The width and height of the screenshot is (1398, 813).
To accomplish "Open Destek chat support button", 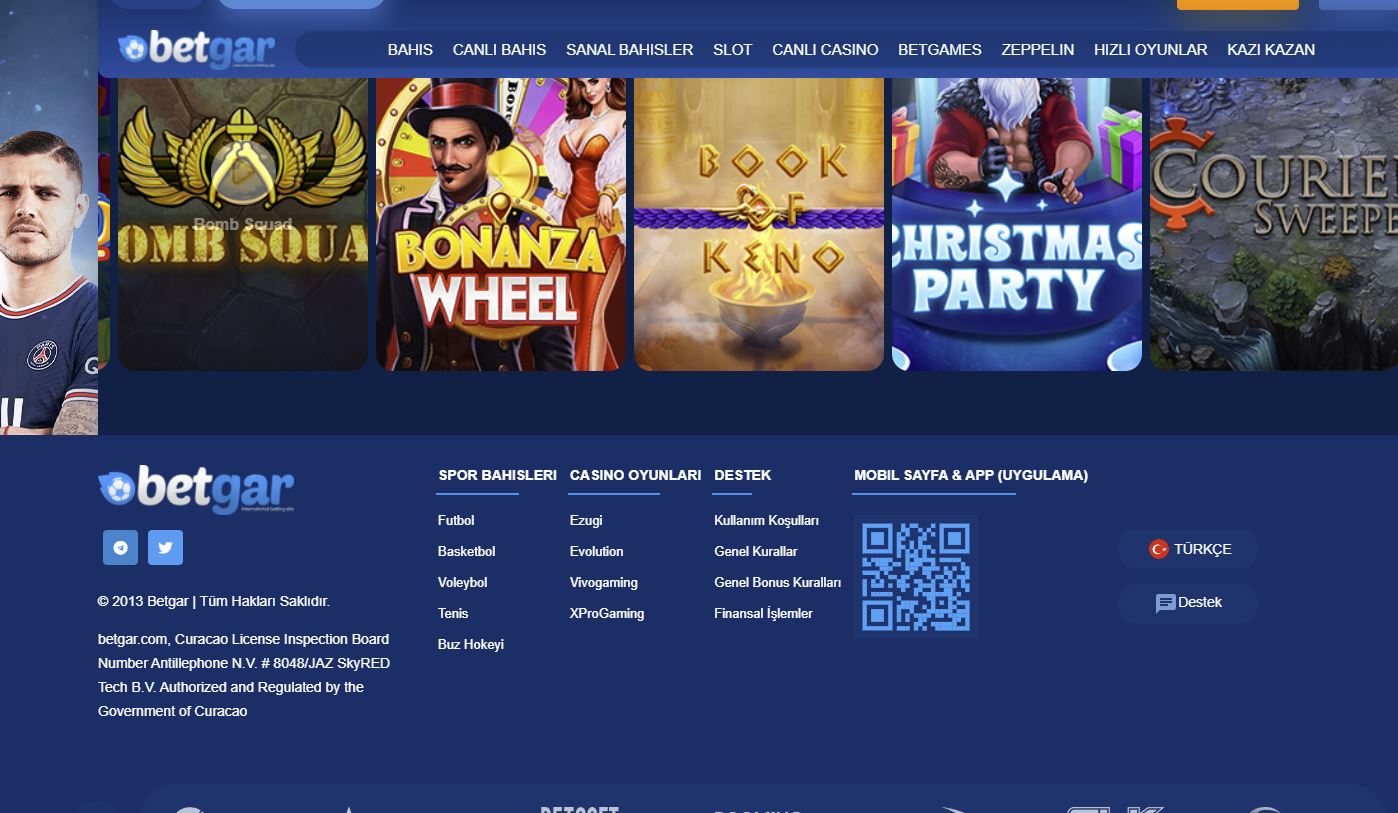I will point(1187,603).
